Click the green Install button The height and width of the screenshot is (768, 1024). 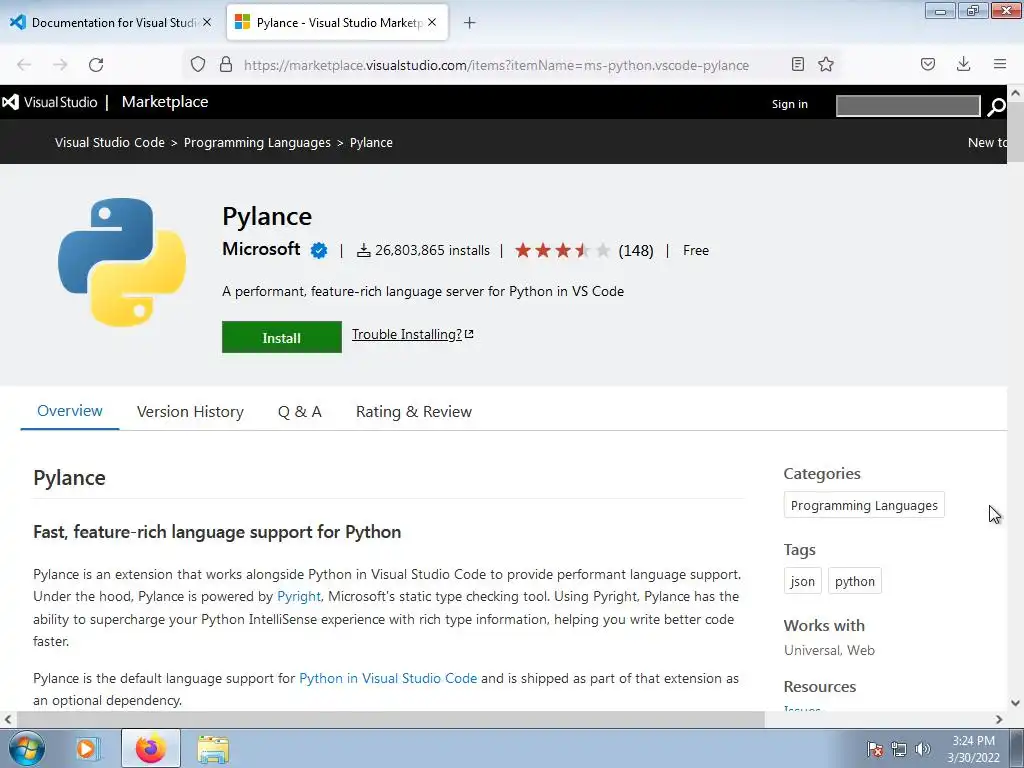(281, 337)
